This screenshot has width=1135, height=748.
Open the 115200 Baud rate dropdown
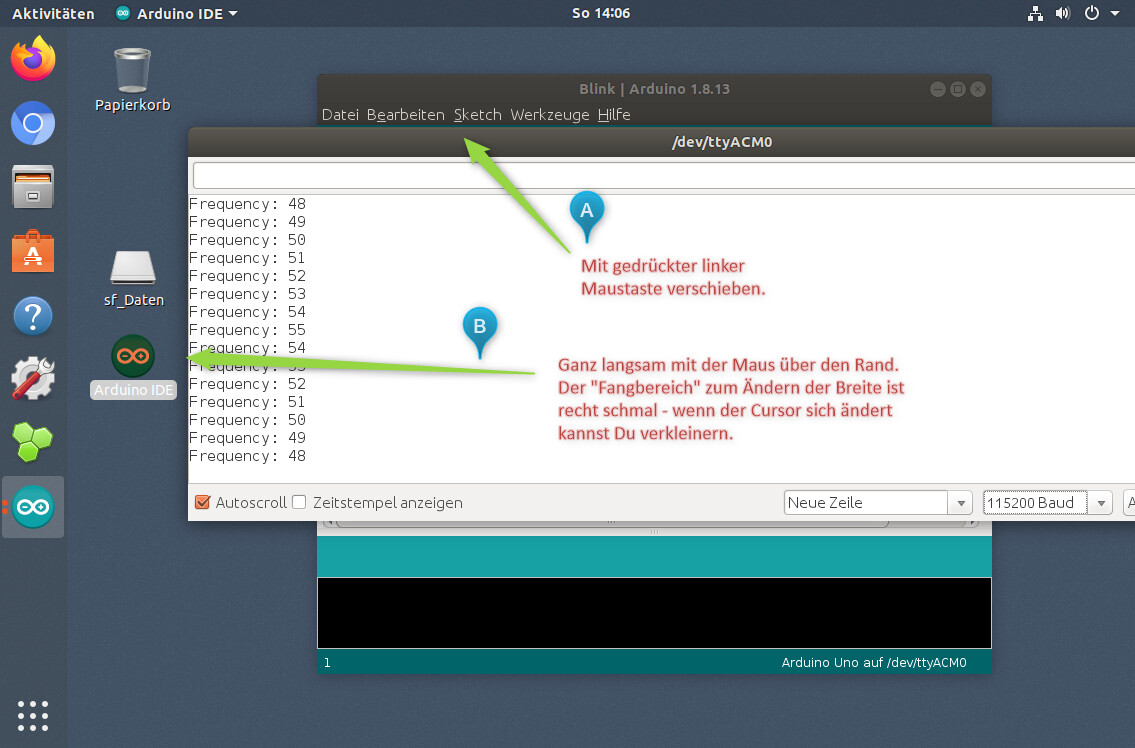click(x=1101, y=502)
